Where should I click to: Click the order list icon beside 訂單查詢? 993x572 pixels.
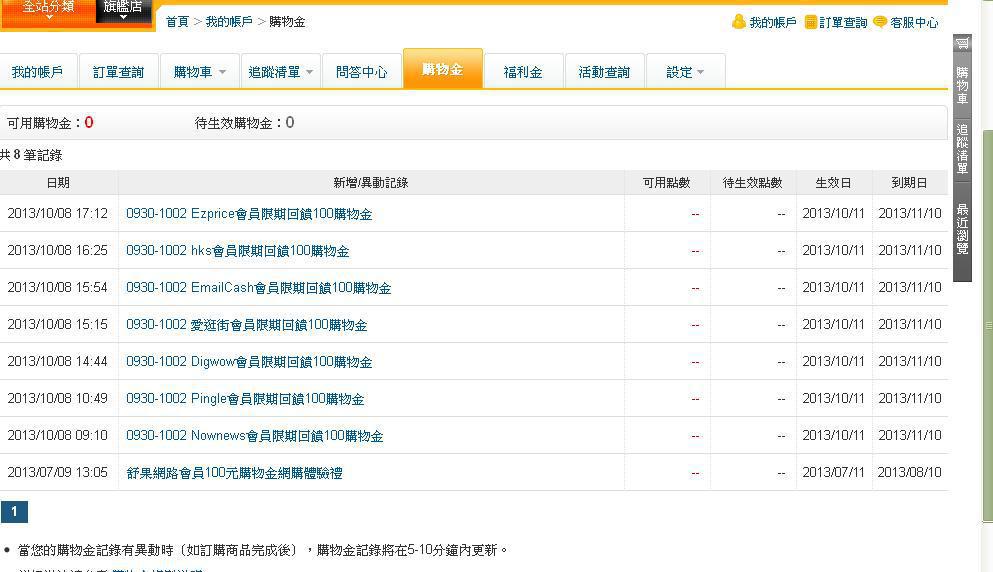pos(811,22)
